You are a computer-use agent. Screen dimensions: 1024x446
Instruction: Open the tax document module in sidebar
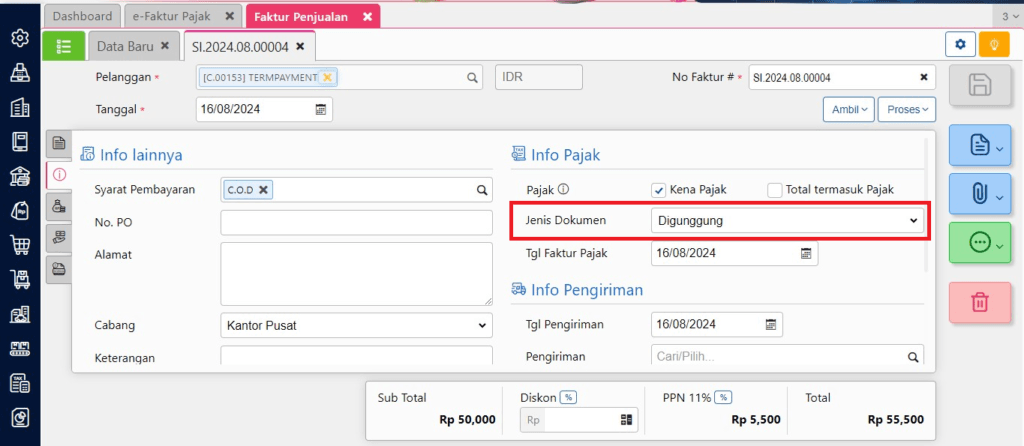(x=20, y=383)
